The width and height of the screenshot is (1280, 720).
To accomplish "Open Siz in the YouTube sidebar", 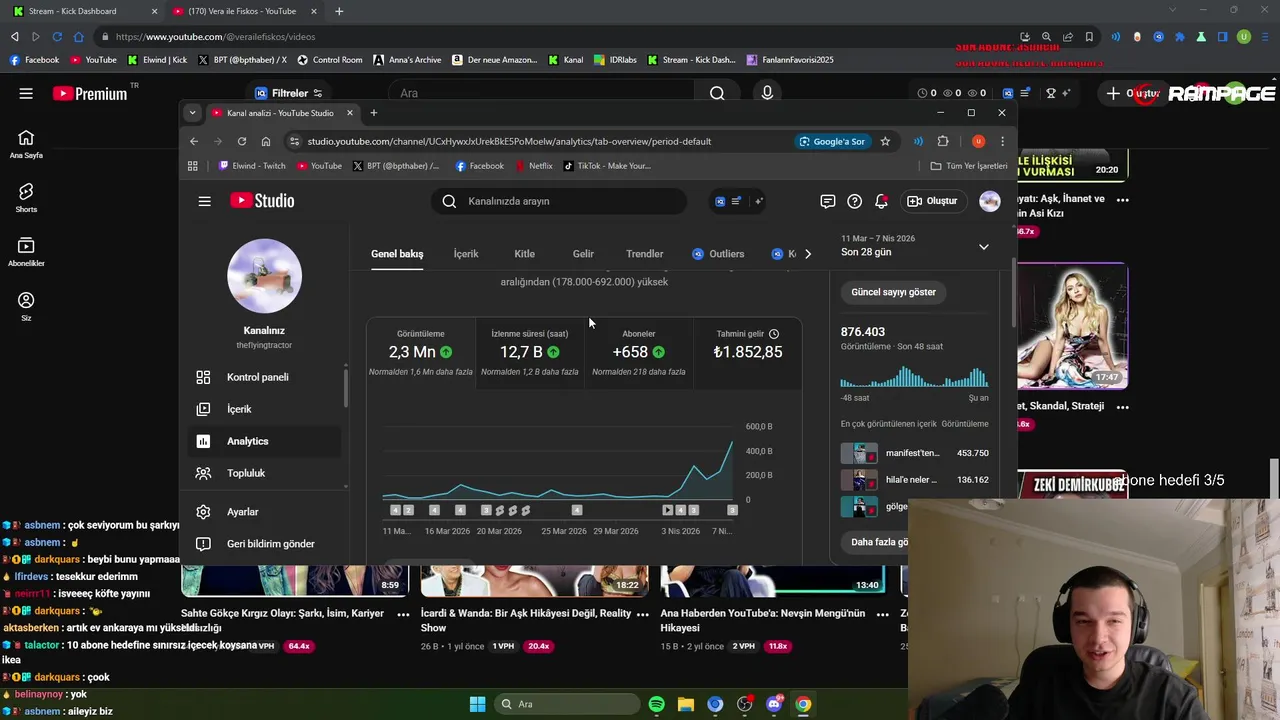I will click(26, 306).
